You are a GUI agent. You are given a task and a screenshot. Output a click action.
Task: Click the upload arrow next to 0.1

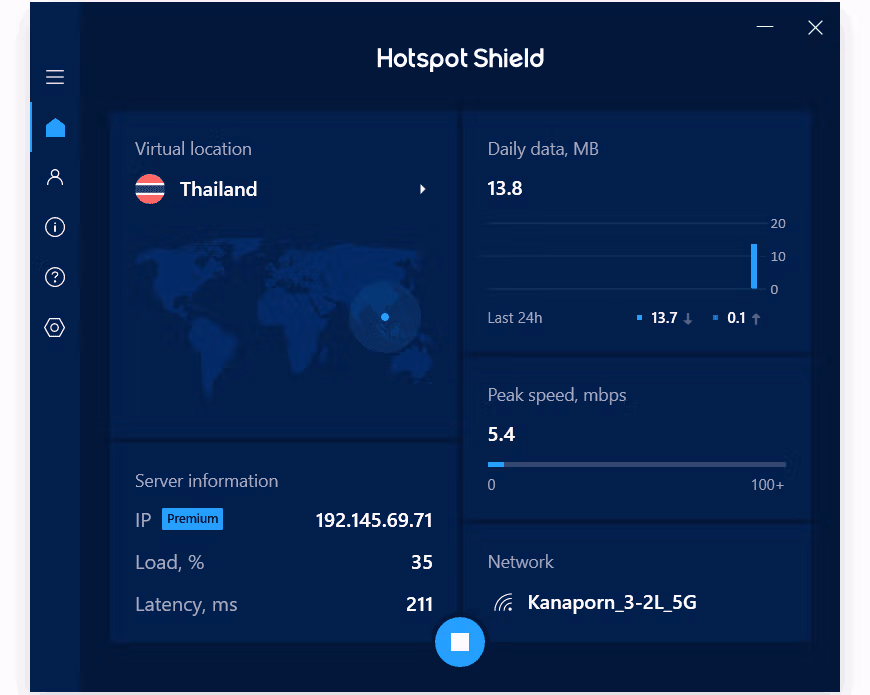756,318
